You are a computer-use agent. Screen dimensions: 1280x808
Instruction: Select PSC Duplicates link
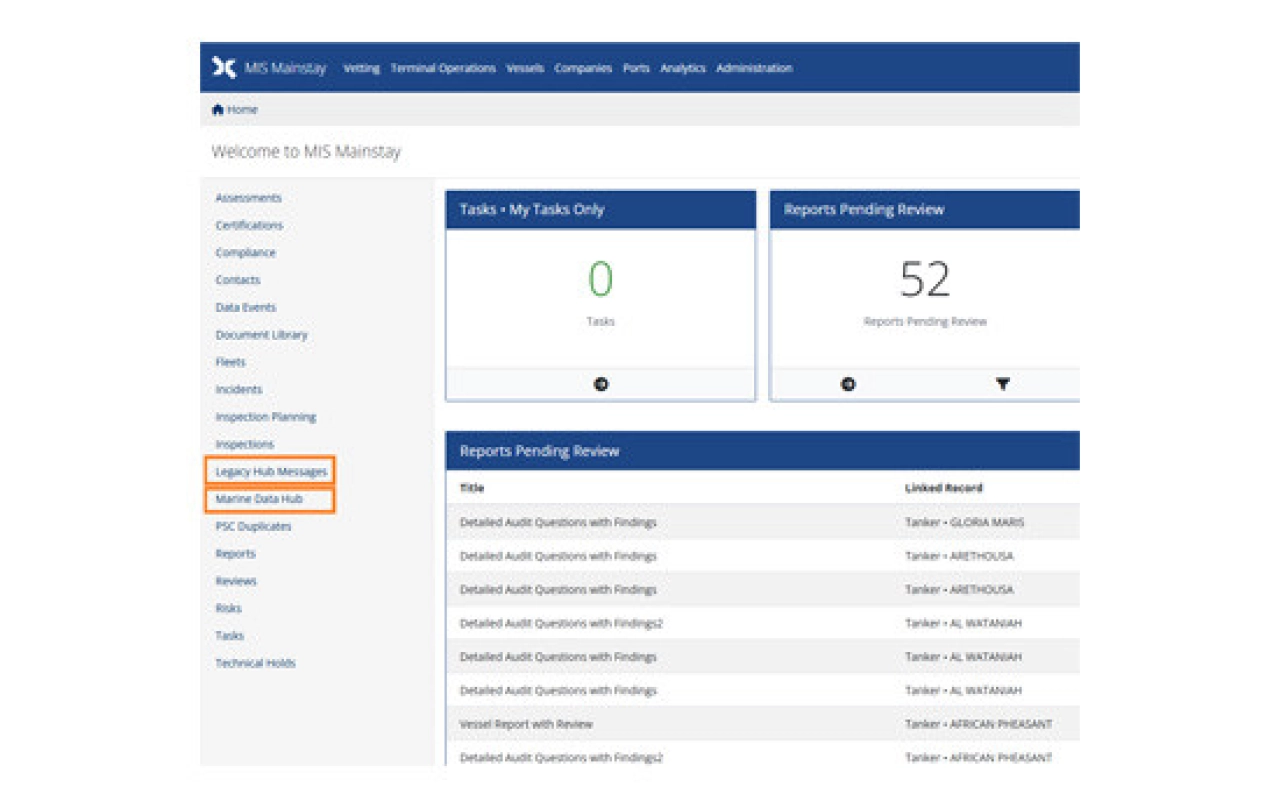(x=253, y=526)
